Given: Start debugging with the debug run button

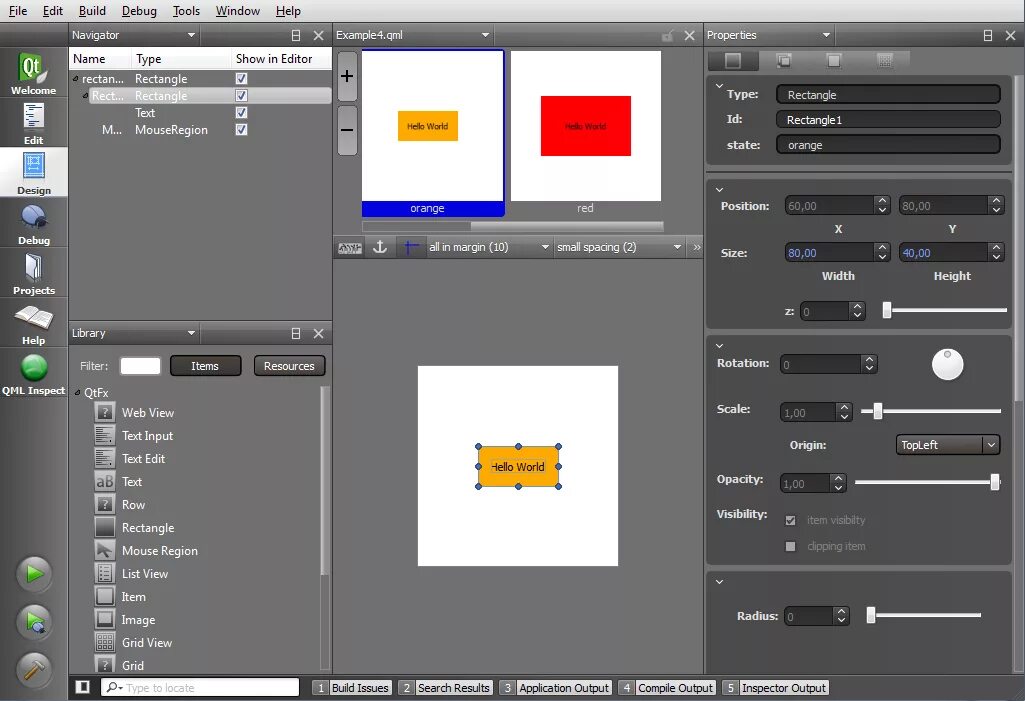Looking at the screenshot, I should pos(34,622).
